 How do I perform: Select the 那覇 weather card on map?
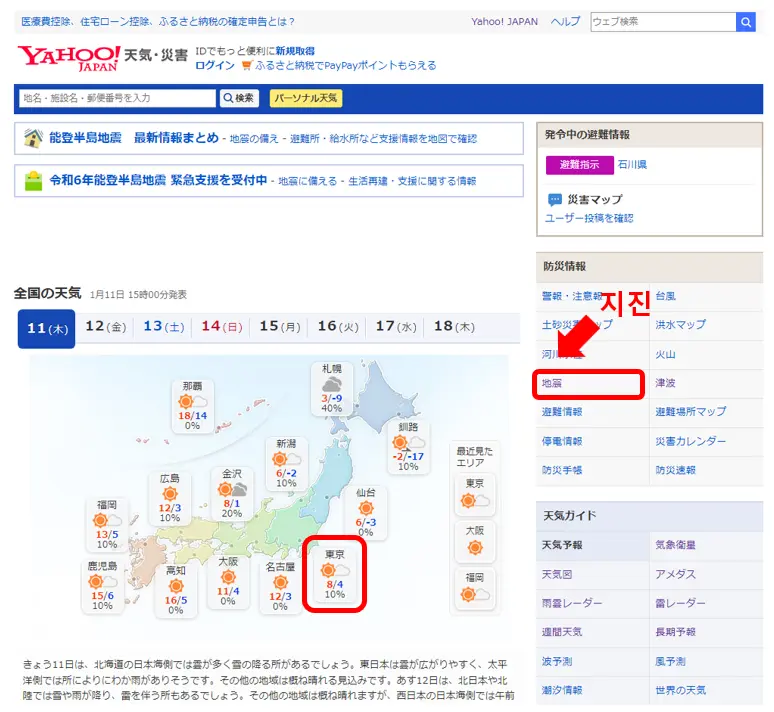click(193, 406)
